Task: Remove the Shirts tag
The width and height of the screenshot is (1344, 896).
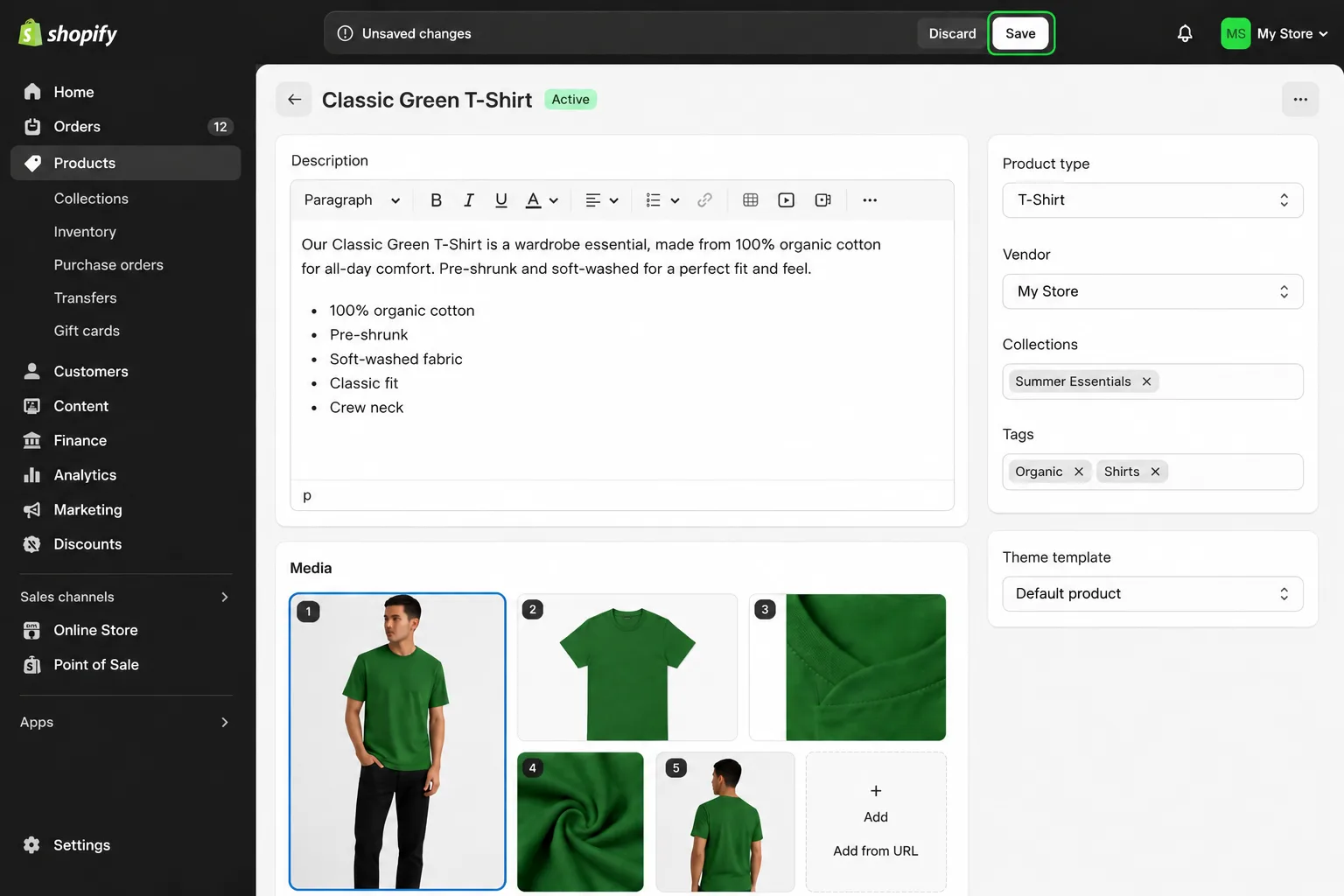Action: coord(1155,472)
